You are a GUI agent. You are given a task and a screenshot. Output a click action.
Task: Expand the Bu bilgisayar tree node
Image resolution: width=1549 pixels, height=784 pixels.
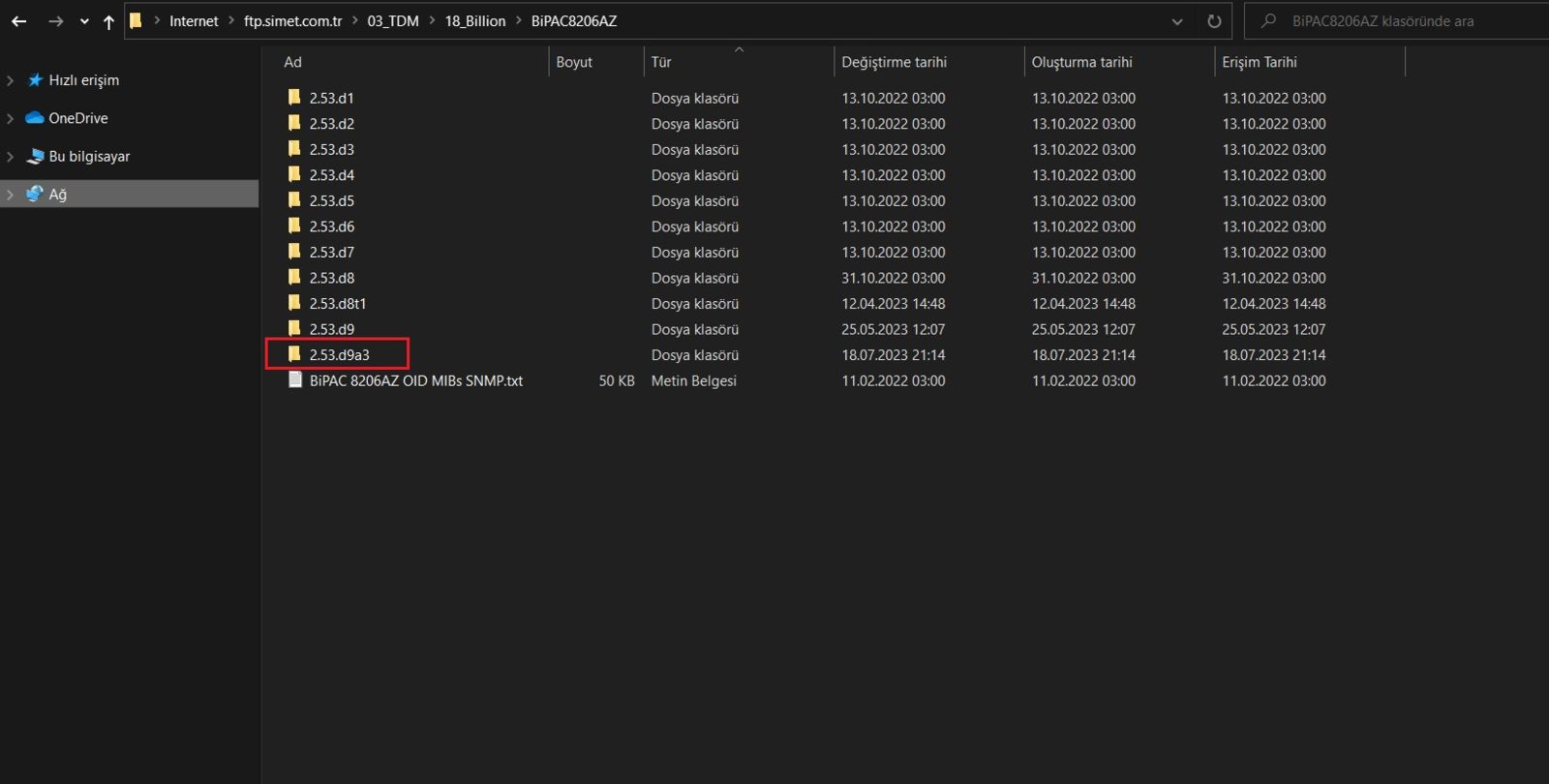click(11, 156)
